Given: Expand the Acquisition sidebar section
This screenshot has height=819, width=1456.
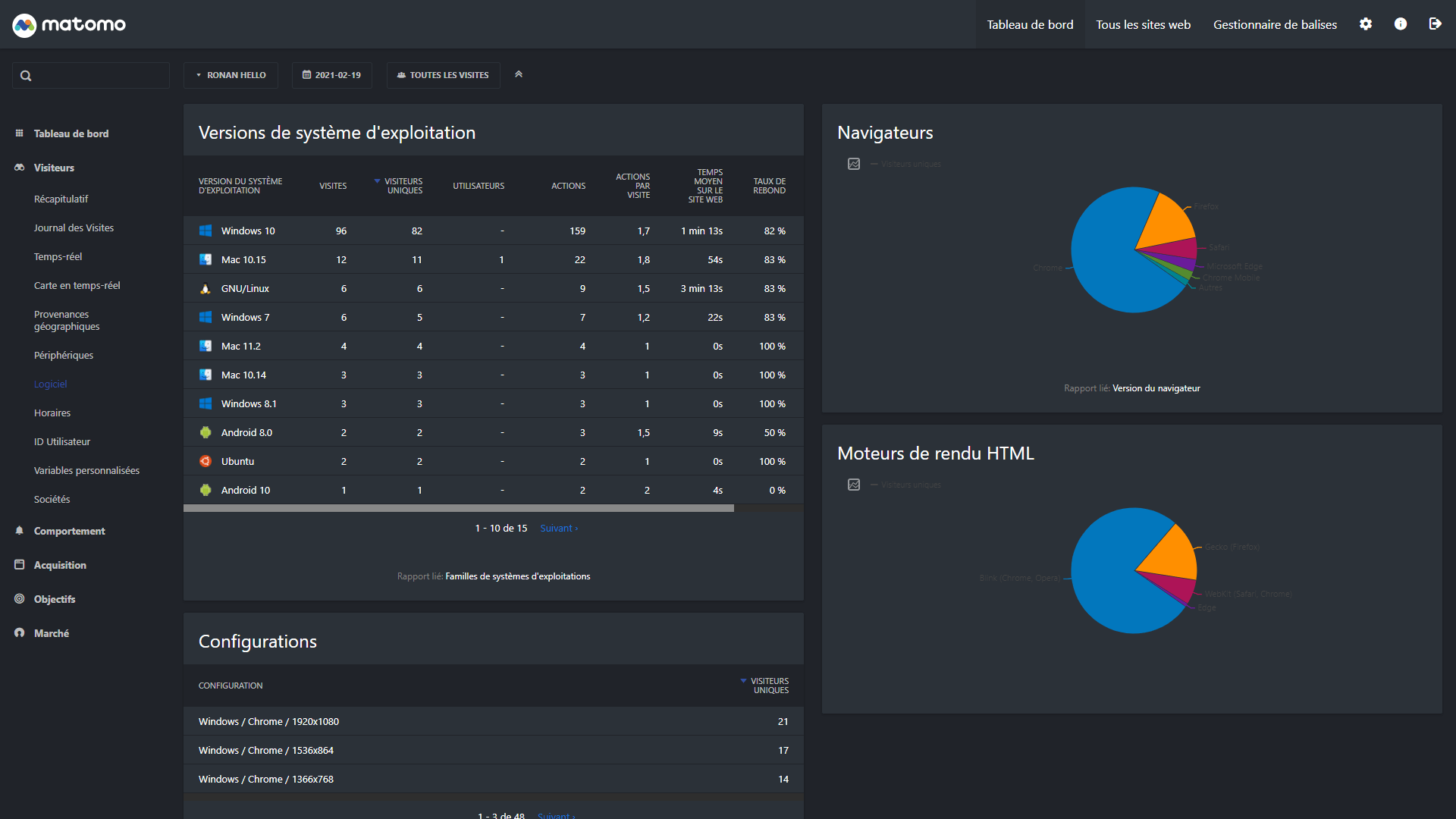Looking at the screenshot, I should (x=60, y=565).
